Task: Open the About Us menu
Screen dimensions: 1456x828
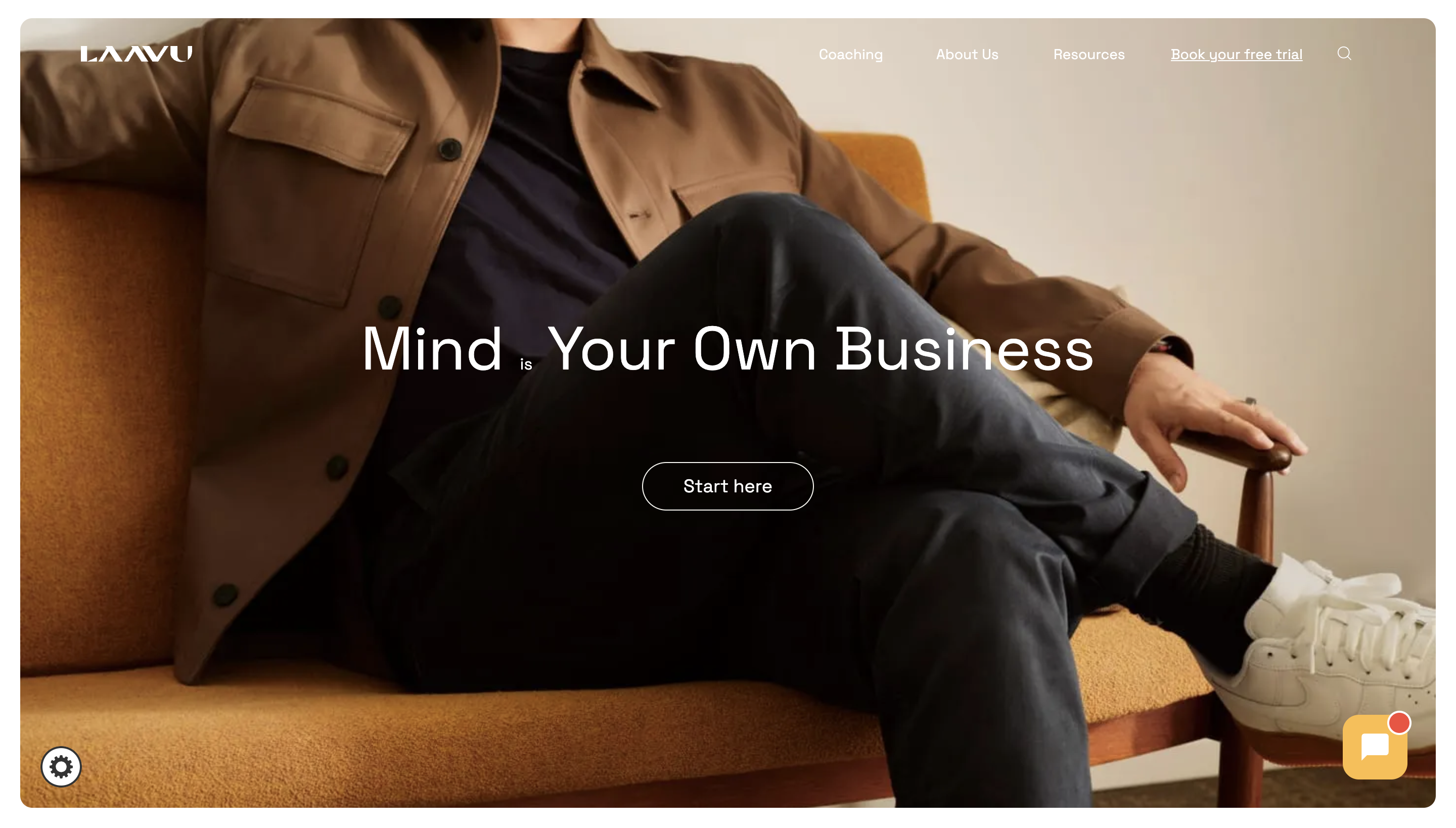Action: [967, 55]
